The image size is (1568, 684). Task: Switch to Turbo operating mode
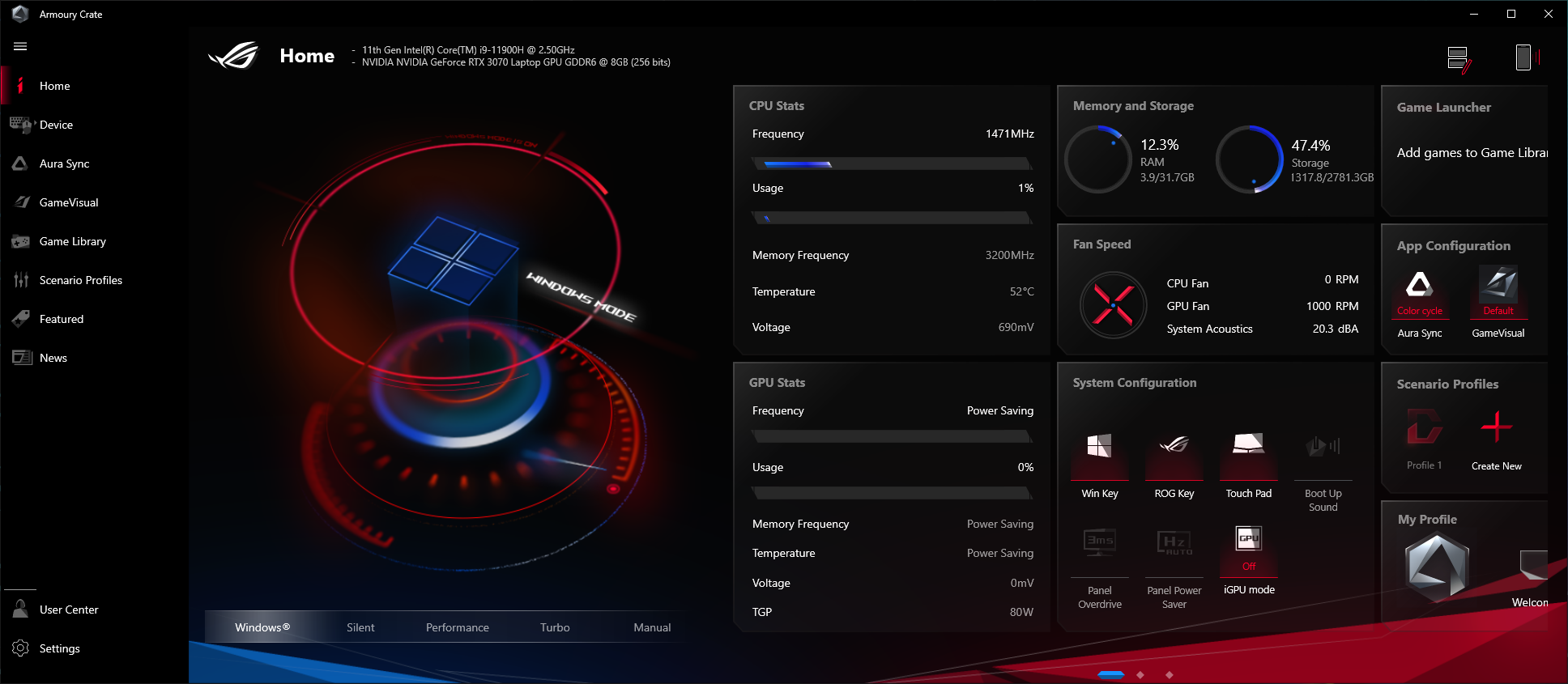click(555, 627)
